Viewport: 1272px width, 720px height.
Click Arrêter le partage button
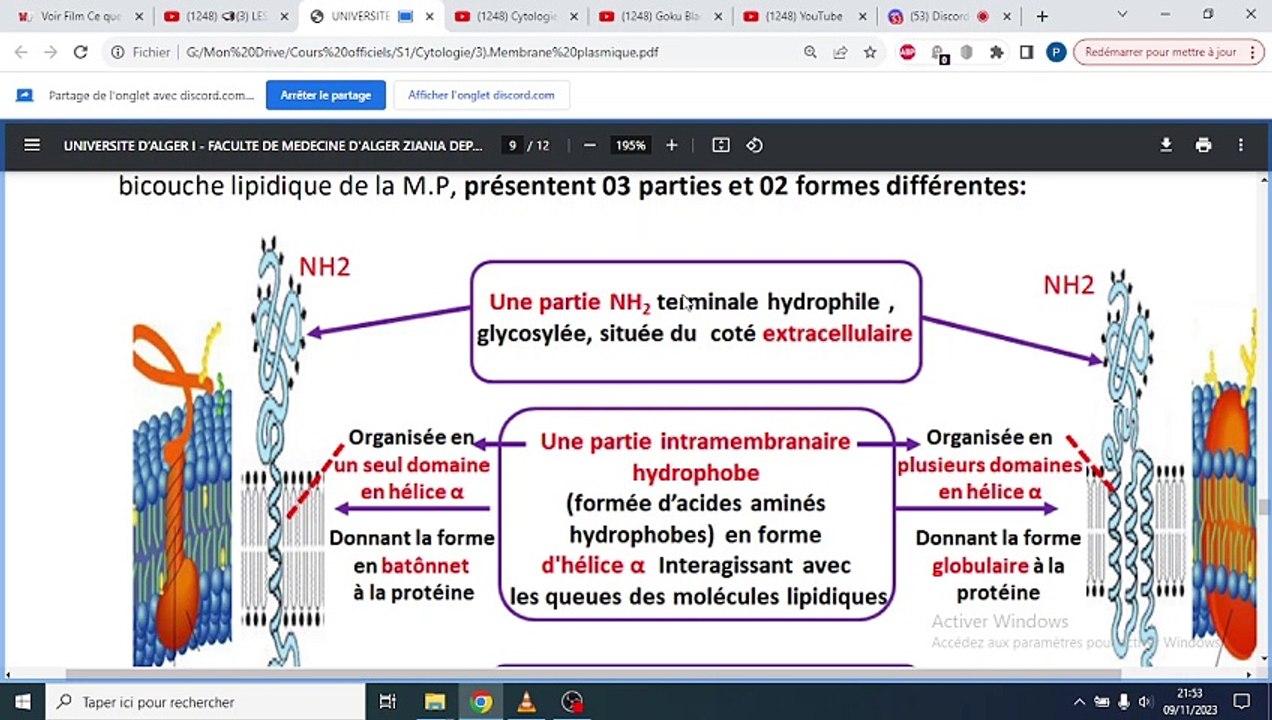click(326, 95)
